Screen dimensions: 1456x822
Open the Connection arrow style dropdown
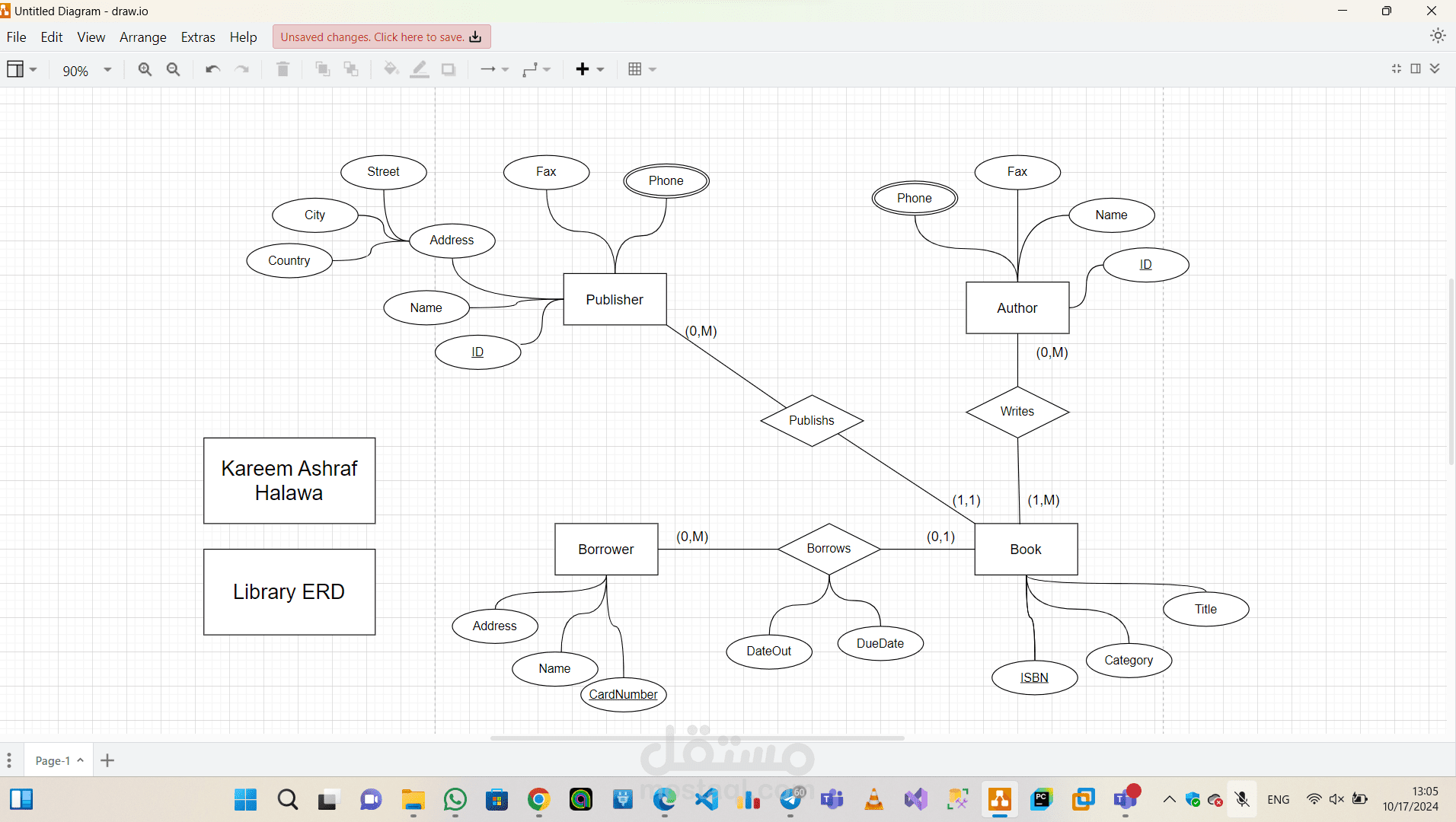[494, 69]
